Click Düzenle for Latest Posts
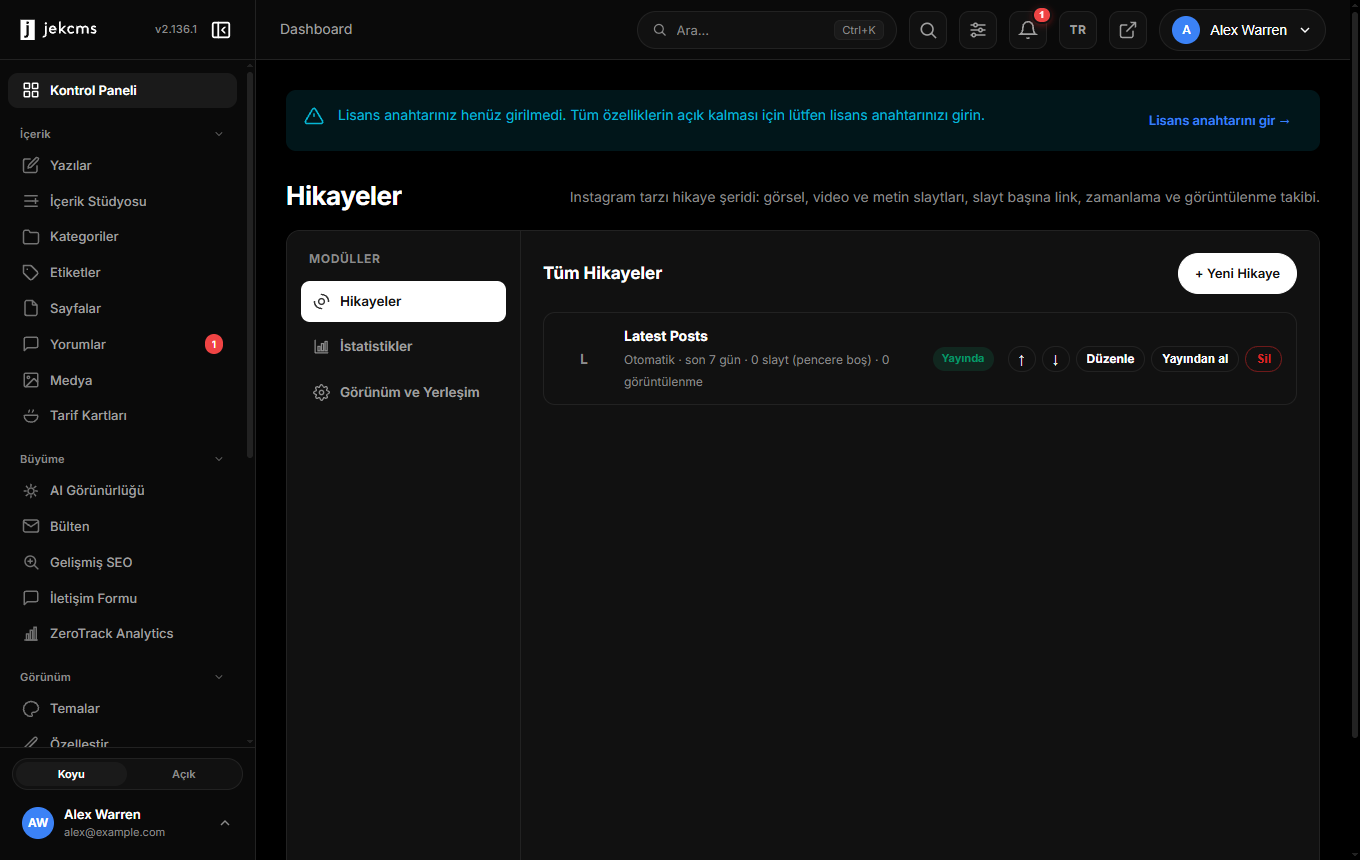The width and height of the screenshot is (1360, 860). tap(1110, 359)
